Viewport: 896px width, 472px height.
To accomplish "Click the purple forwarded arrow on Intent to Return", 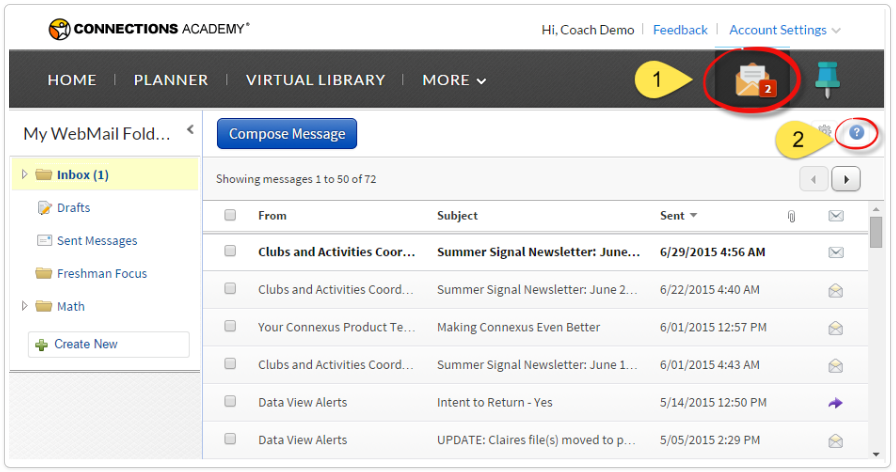I will (835, 402).
